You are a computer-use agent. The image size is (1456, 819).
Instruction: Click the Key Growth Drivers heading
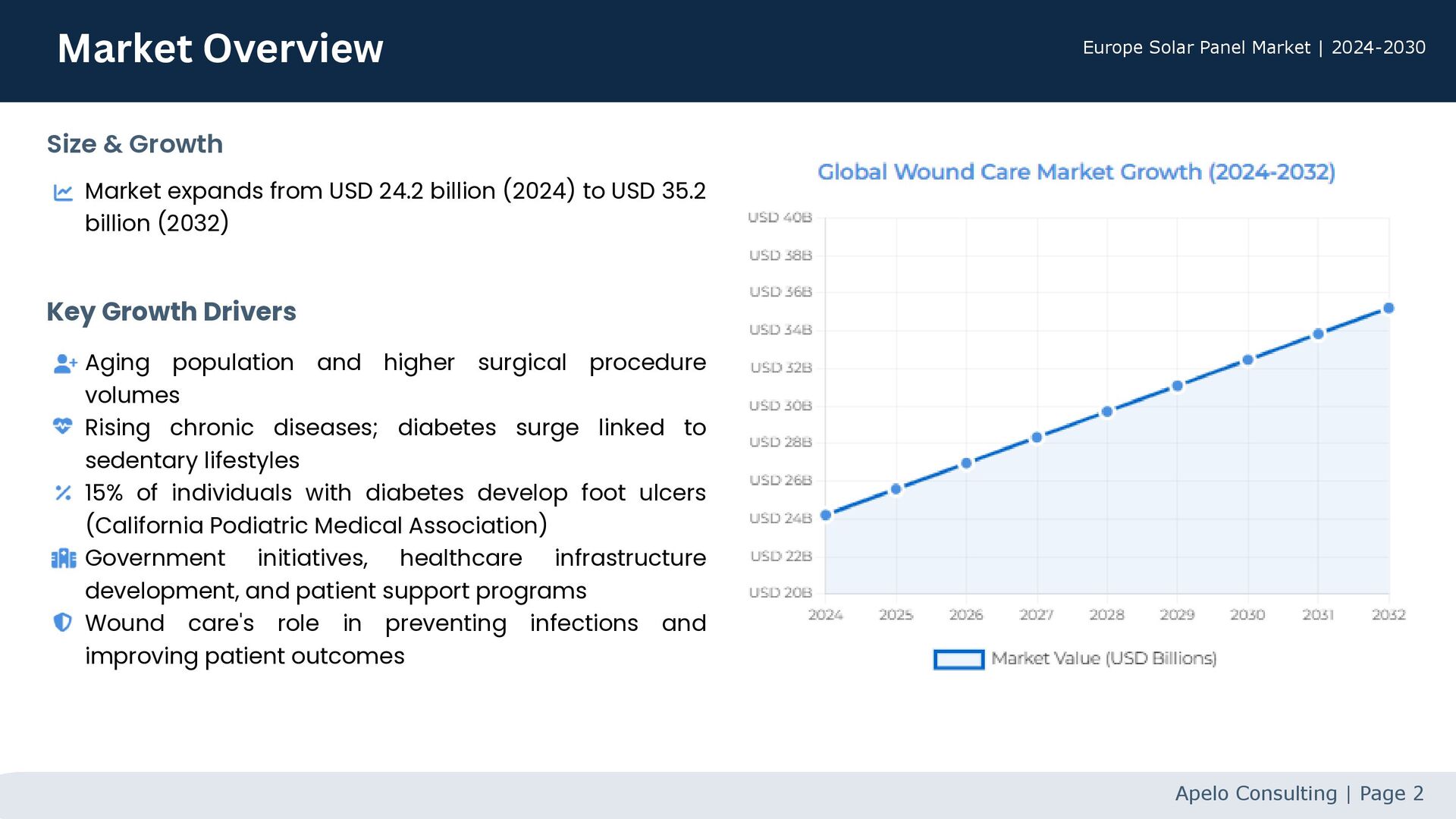171,312
